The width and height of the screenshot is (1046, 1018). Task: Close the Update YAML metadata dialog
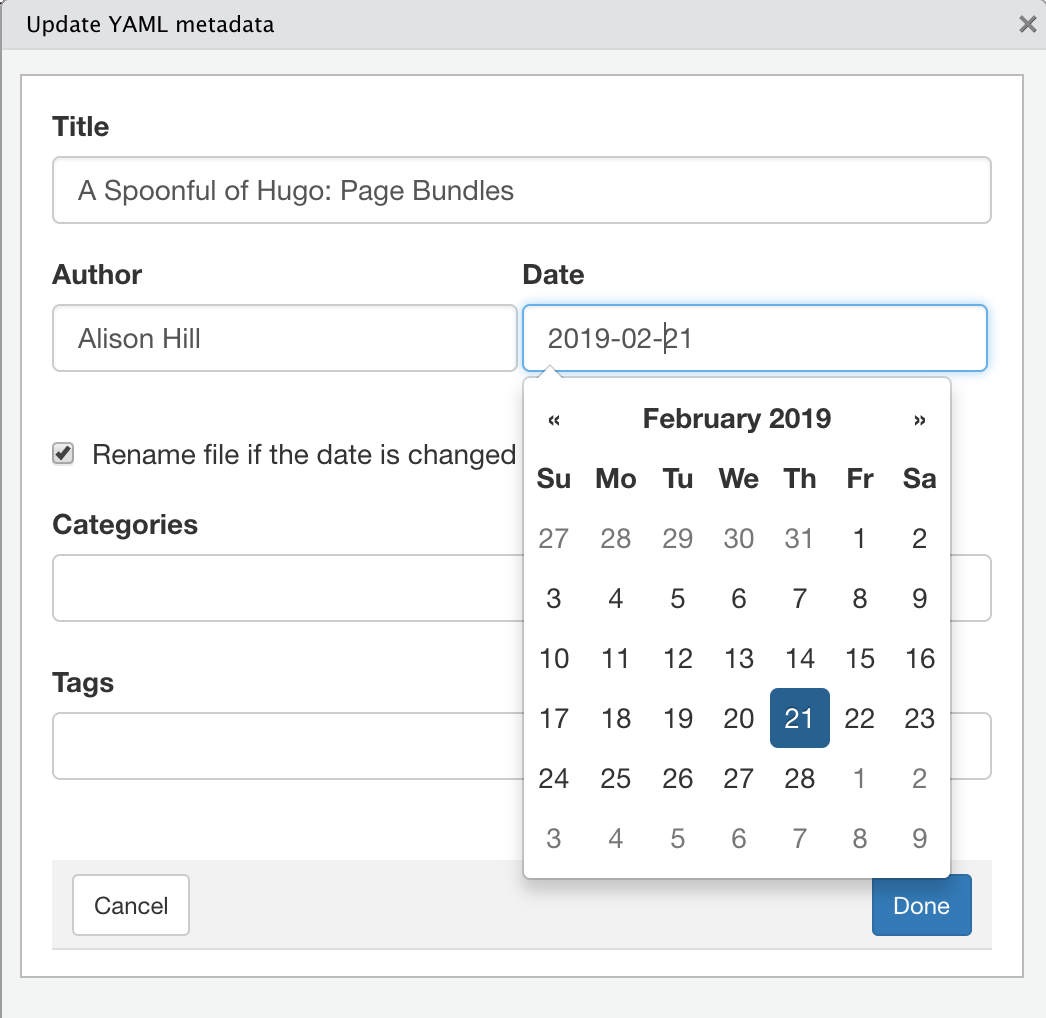click(1027, 25)
